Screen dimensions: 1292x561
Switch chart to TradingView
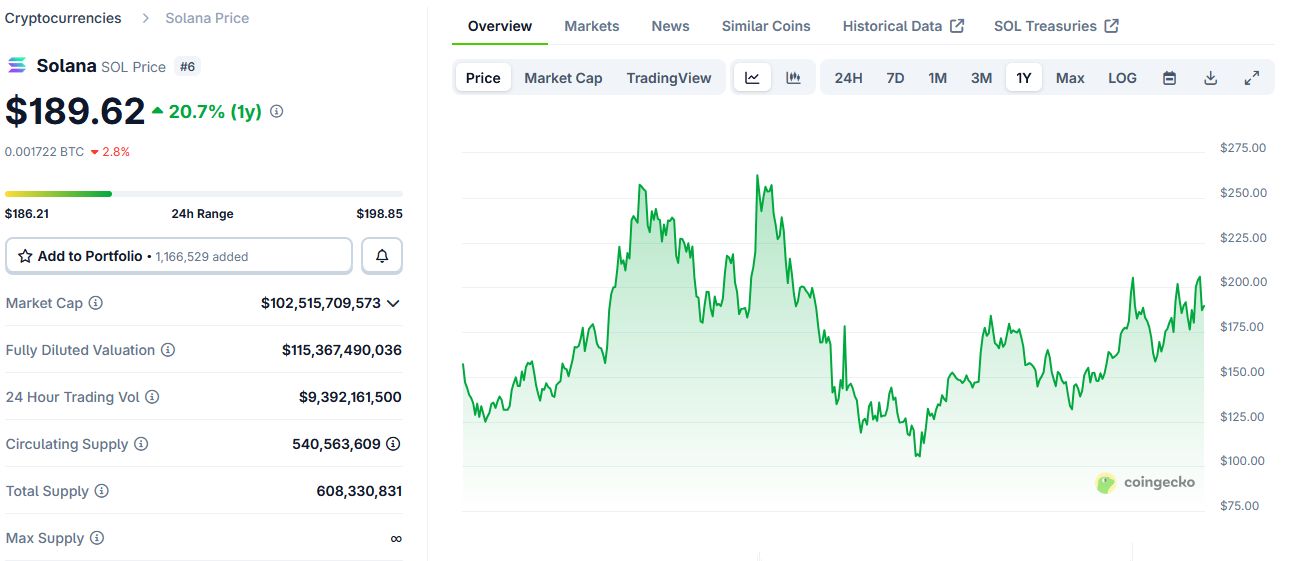tap(669, 78)
